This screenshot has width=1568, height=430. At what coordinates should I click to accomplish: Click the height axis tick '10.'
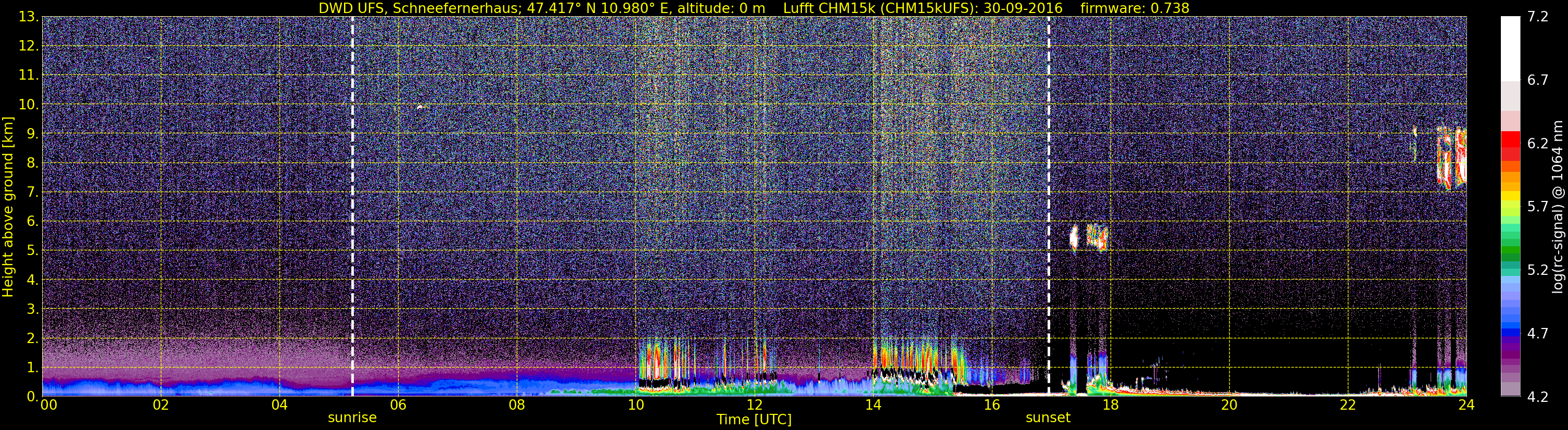28,104
